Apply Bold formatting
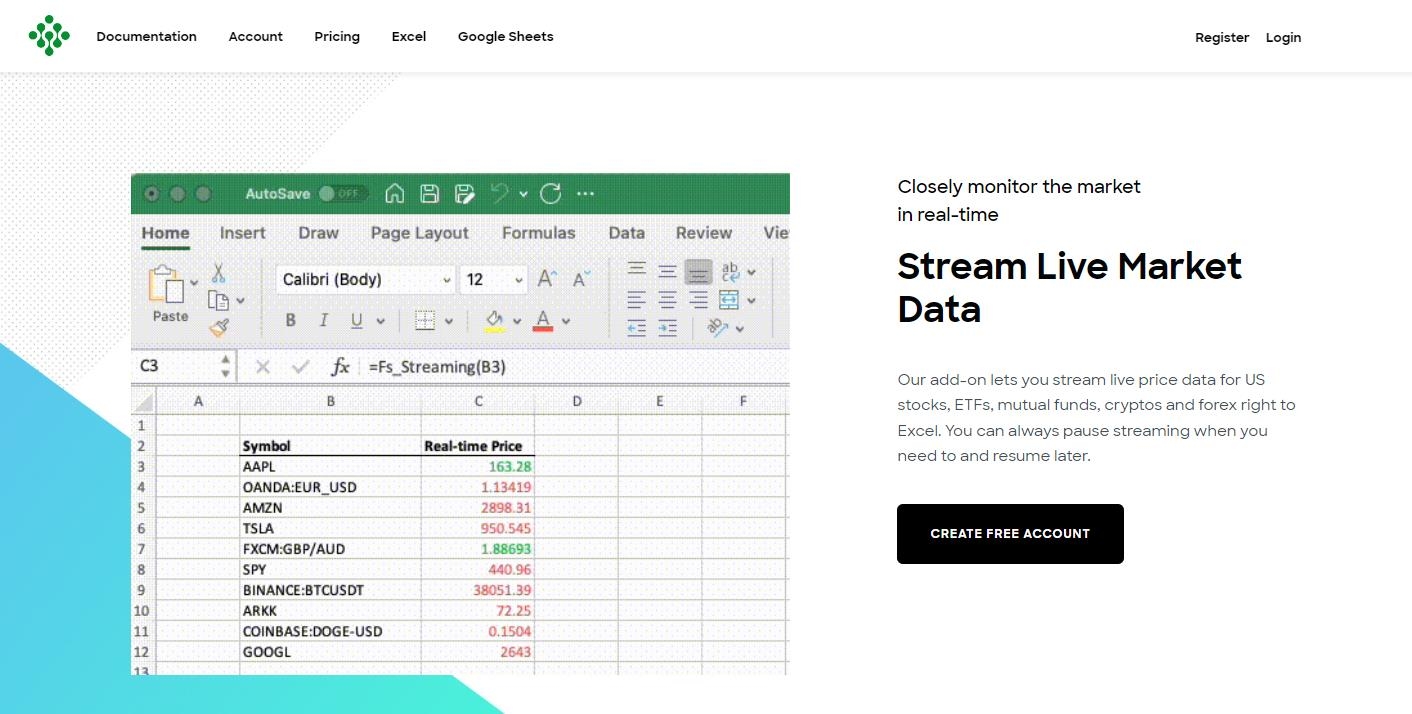This screenshot has height=714, width=1412. coord(290,321)
